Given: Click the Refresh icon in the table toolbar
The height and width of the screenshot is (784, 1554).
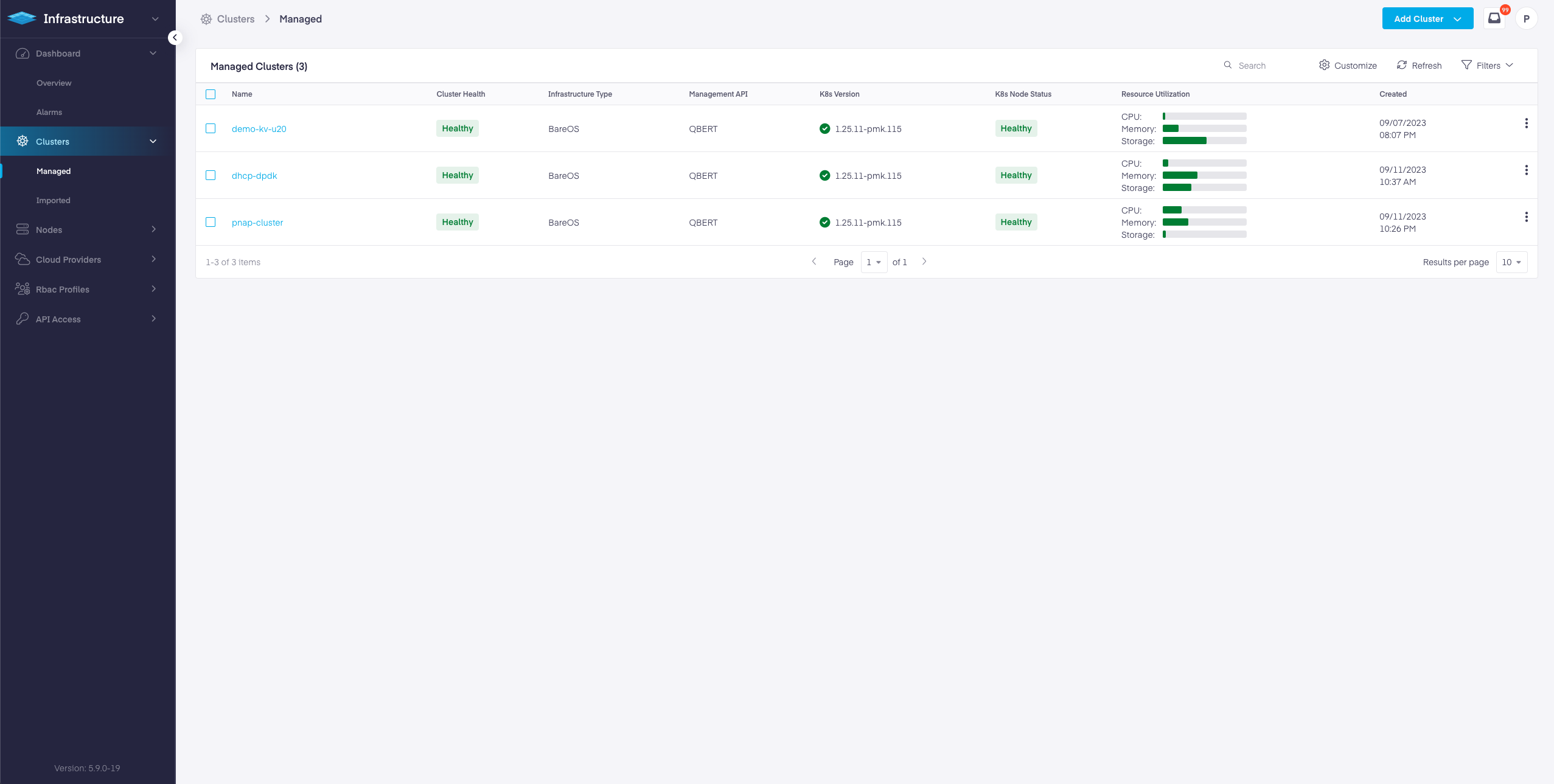Looking at the screenshot, I should 1402,65.
